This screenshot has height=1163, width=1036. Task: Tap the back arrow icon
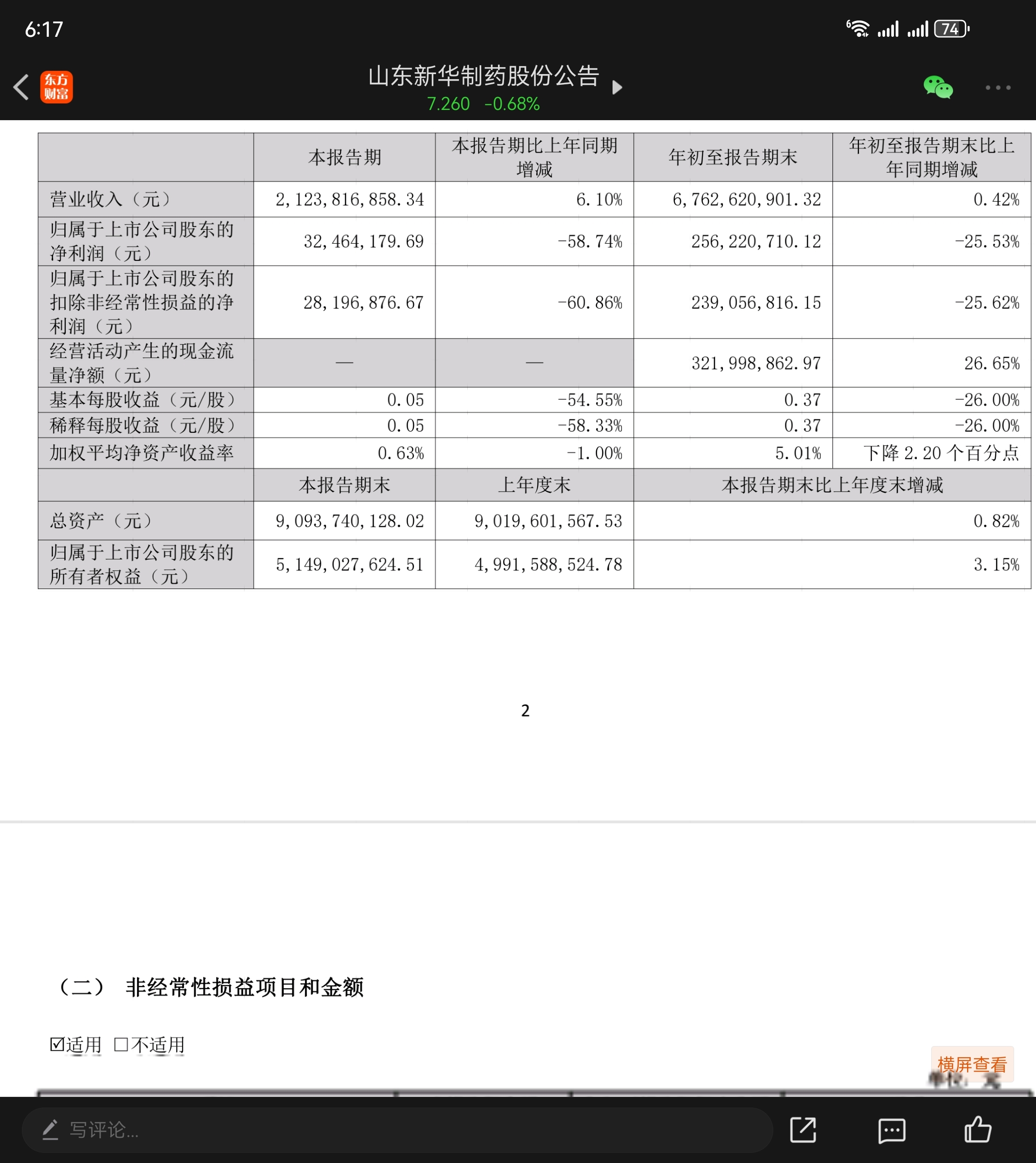[x=21, y=87]
